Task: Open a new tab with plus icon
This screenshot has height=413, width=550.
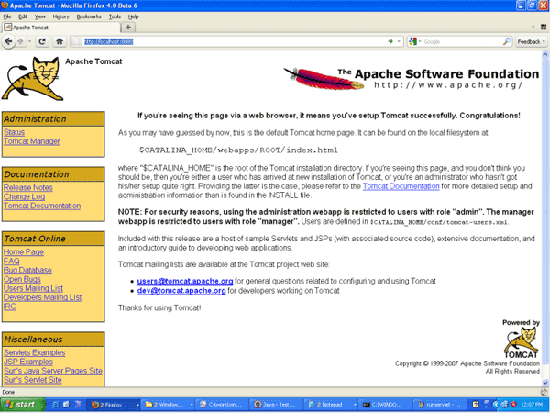Action: (128, 27)
